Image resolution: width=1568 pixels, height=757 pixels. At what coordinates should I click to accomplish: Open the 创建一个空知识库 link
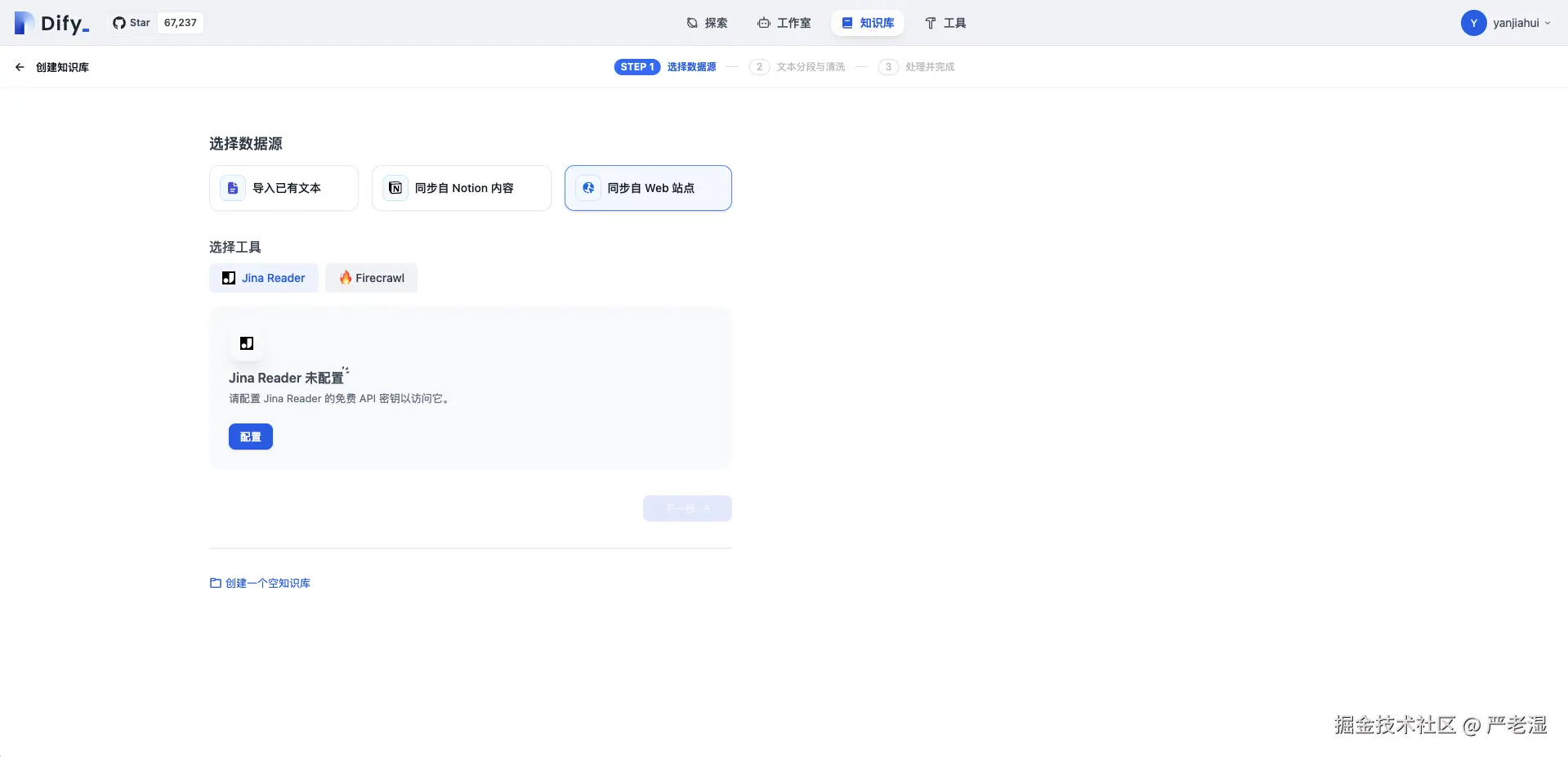click(x=260, y=583)
